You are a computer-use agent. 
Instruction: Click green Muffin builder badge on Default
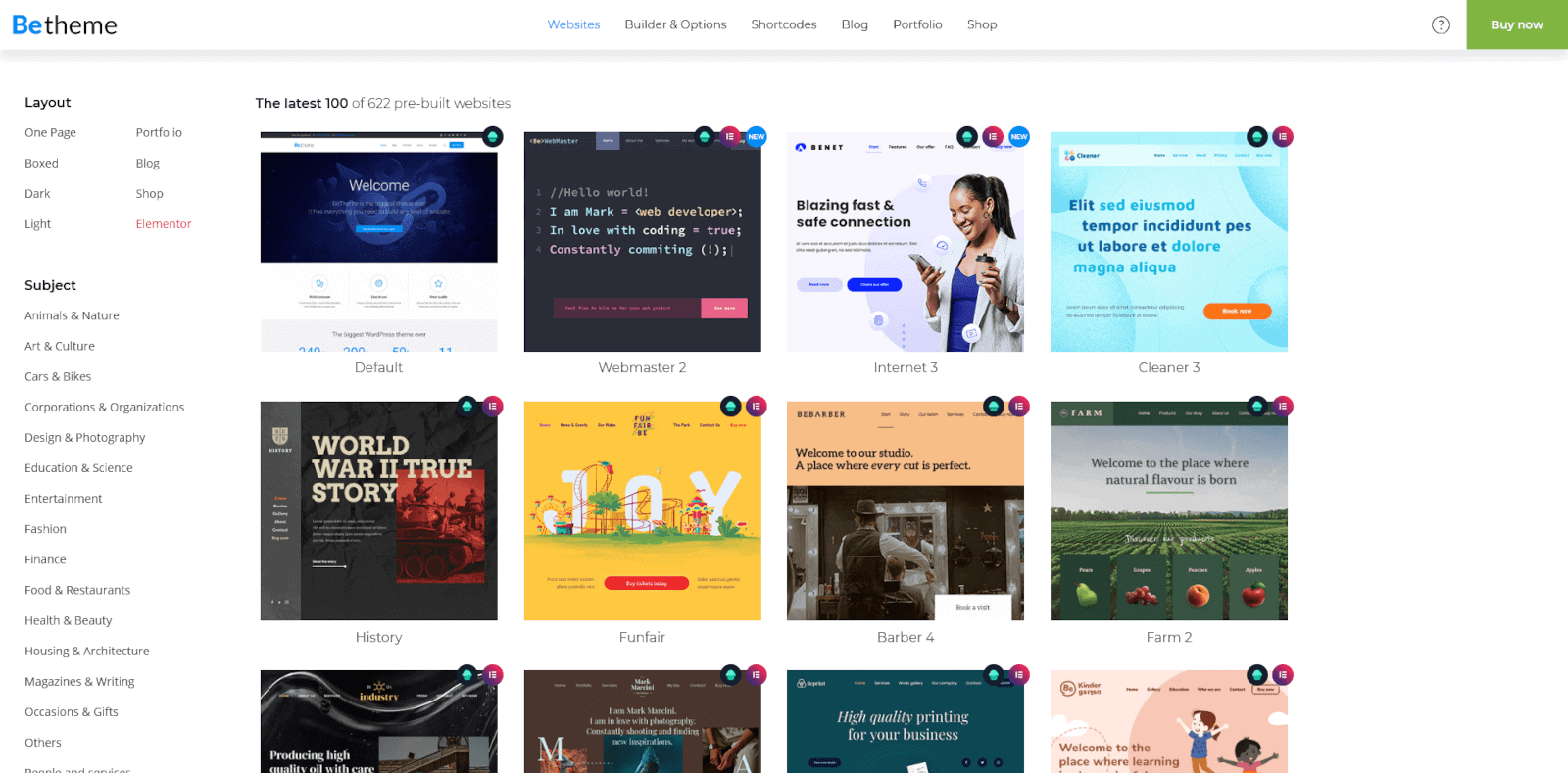[x=493, y=137]
